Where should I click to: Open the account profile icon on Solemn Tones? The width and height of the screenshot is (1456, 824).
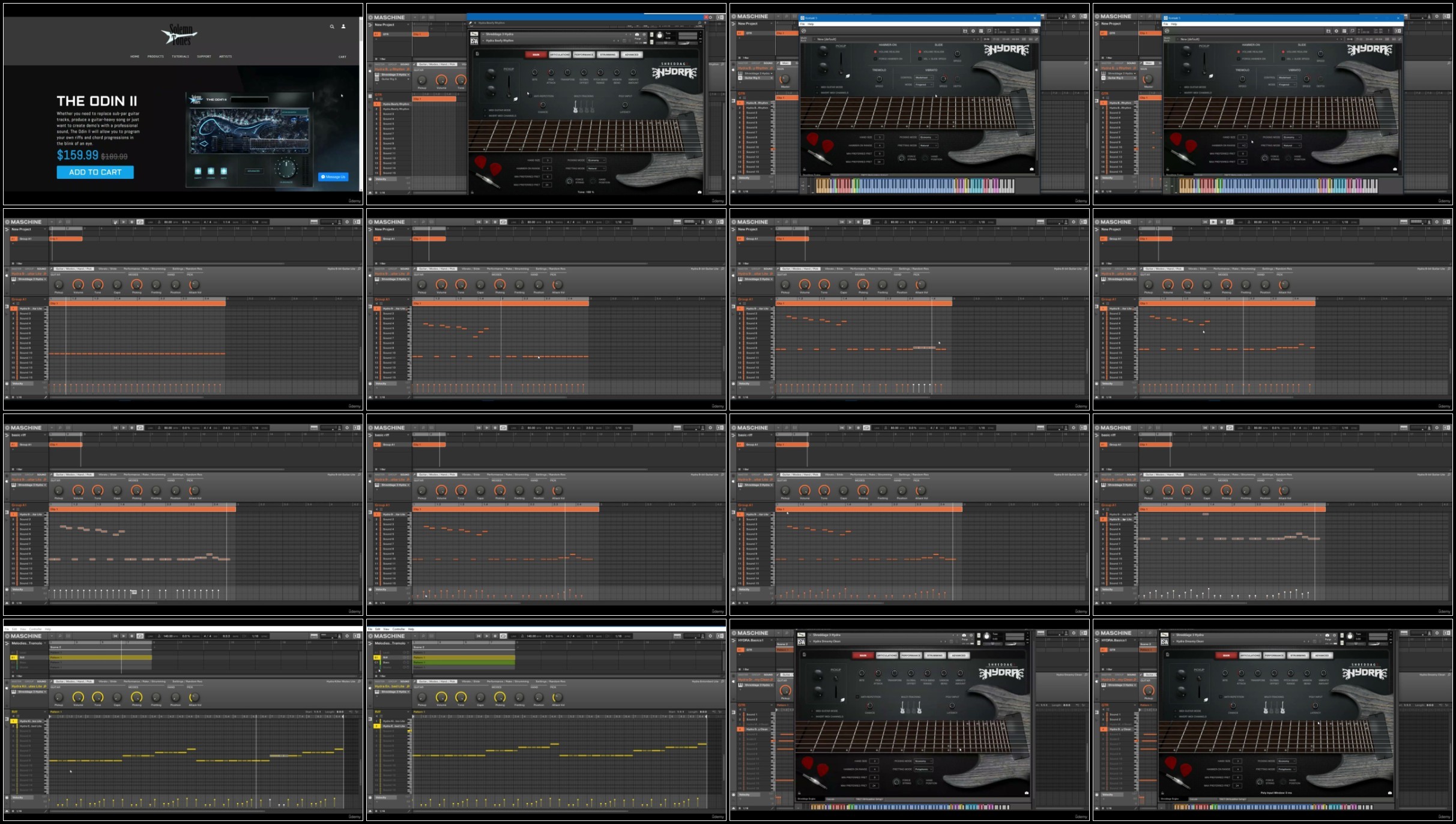[x=343, y=26]
